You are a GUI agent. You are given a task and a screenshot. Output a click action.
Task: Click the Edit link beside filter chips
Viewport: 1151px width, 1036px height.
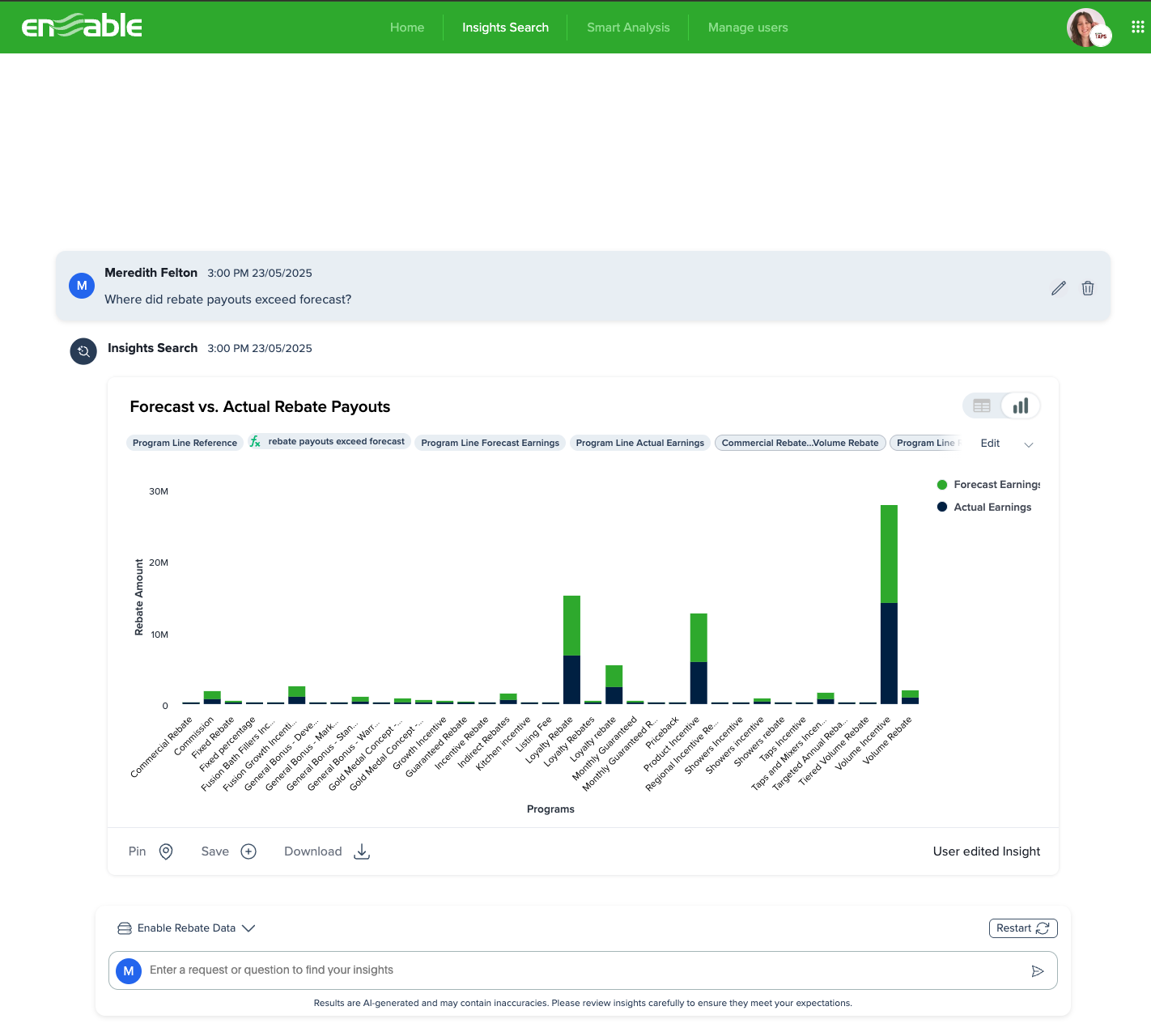click(x=990, y=444)
